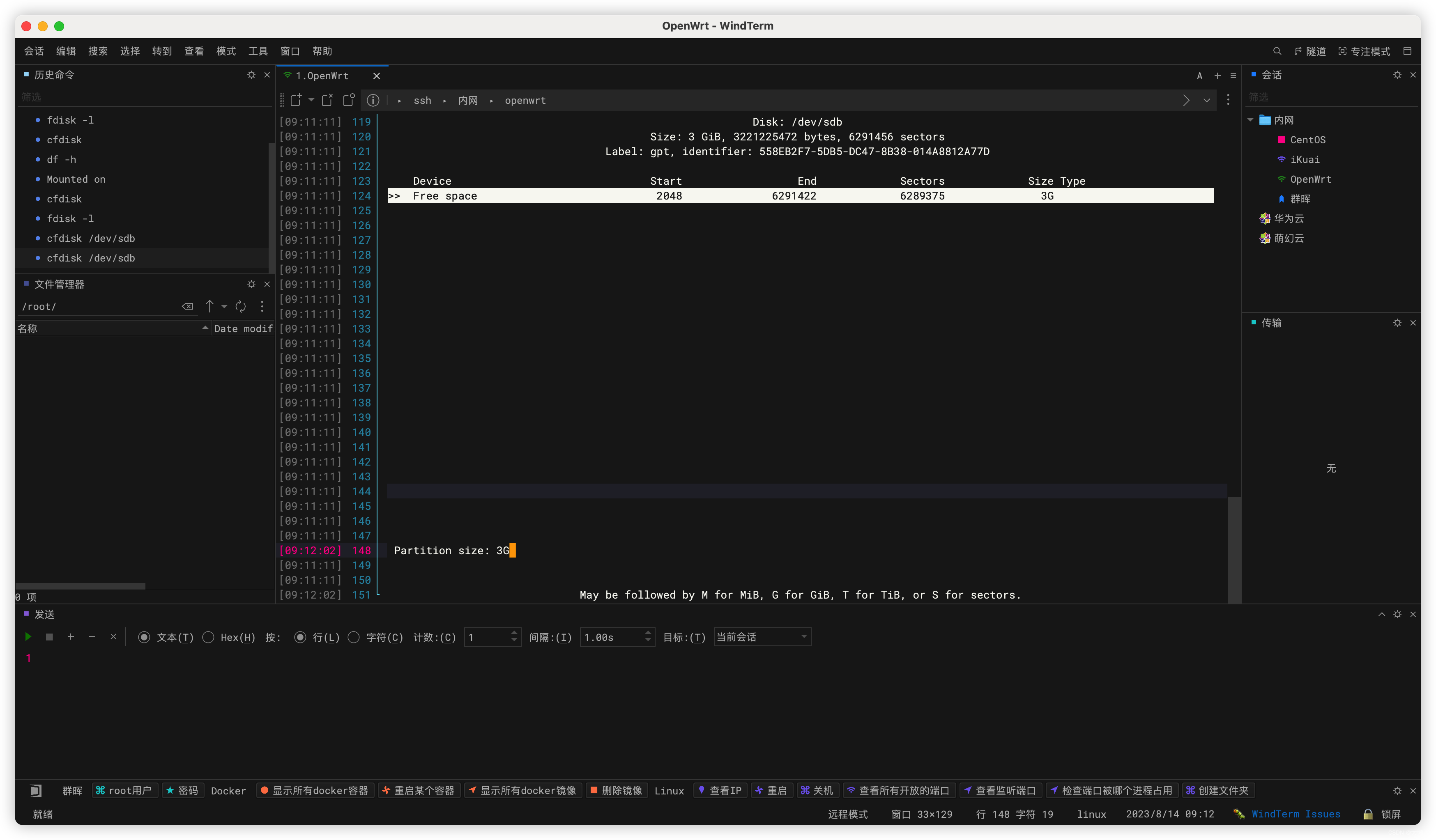The height and width of the screenshot is (840, 1436).
Task: Select the 文本(T) radio button
Action: coord(144,637)
